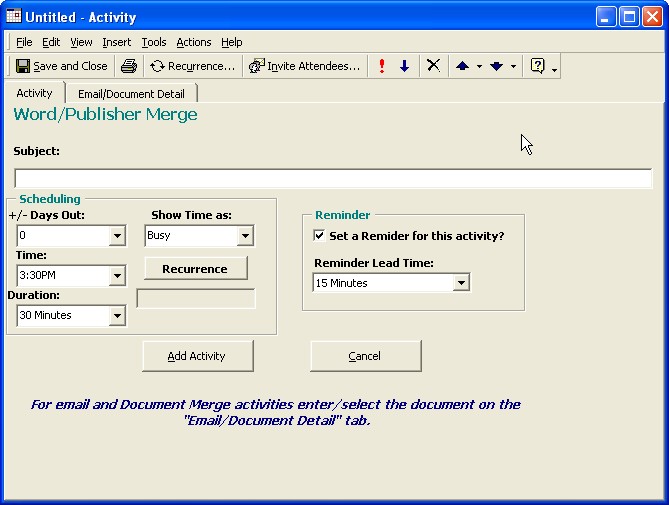Image resolution: width=669 pixels, height=505 pixels.
Task: Click the Days Out value field showing 0
Action: click(x=63, y=235)
